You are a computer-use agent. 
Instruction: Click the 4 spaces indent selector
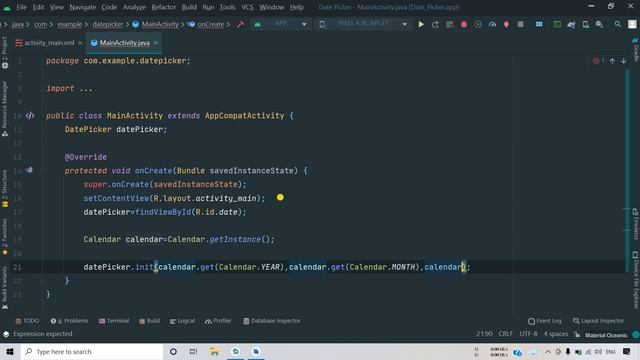[556, 334]
